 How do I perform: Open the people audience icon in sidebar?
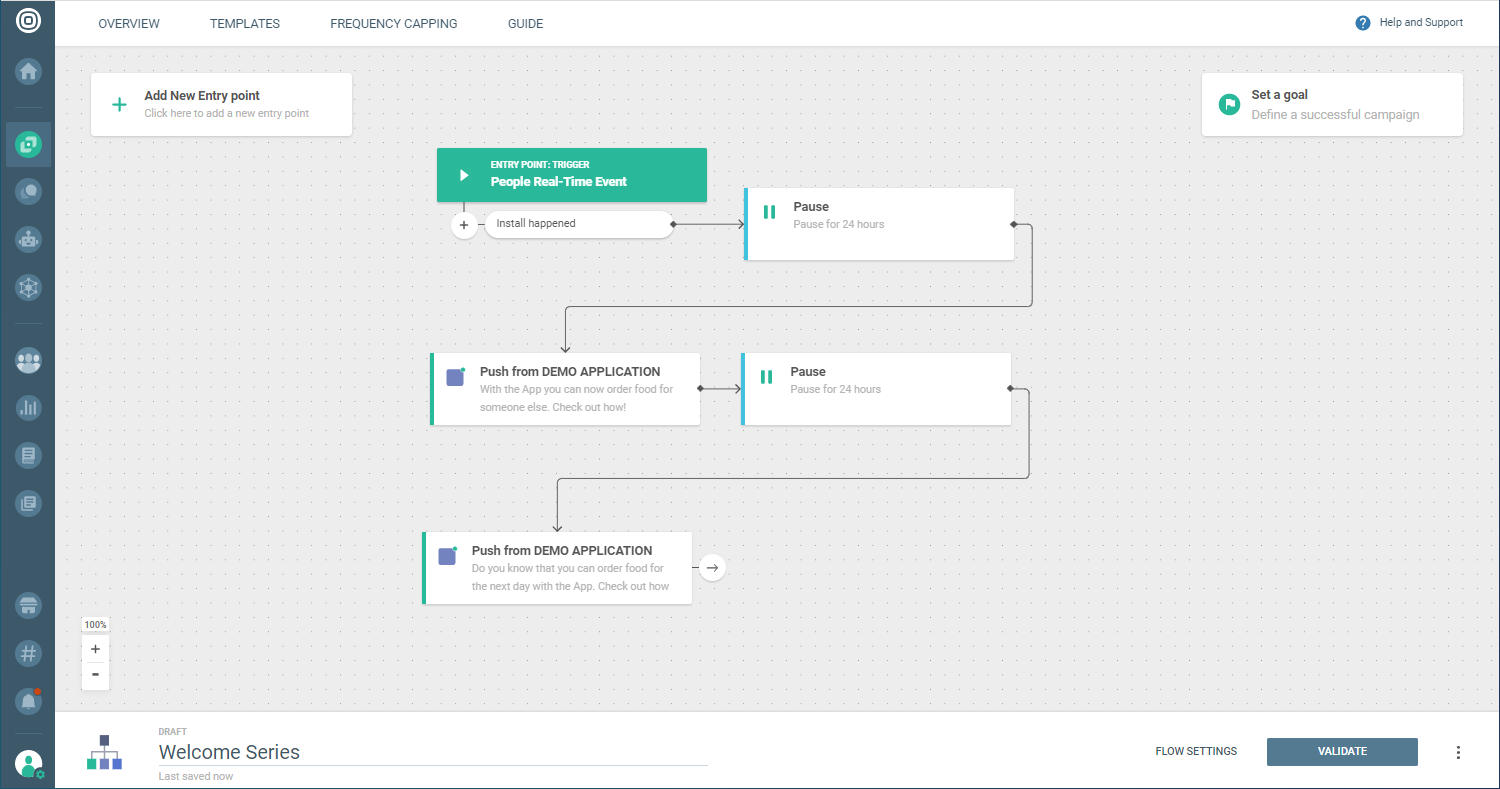tap(28, 360)
